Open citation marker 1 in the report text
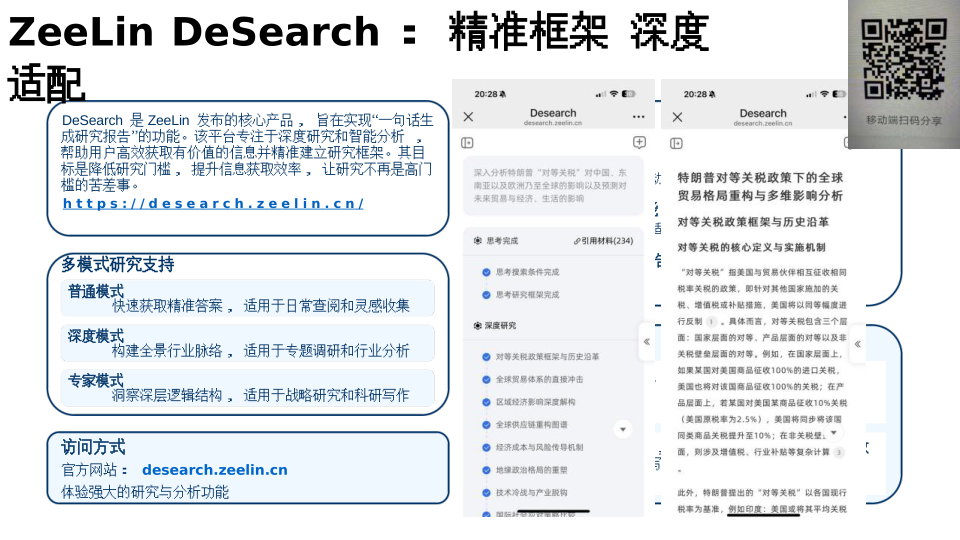The image size is (960, 540). [711, 321]
